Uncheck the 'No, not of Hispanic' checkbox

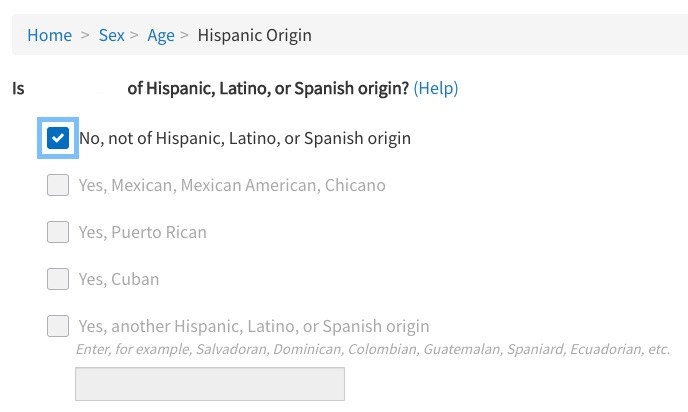(58, 138)
